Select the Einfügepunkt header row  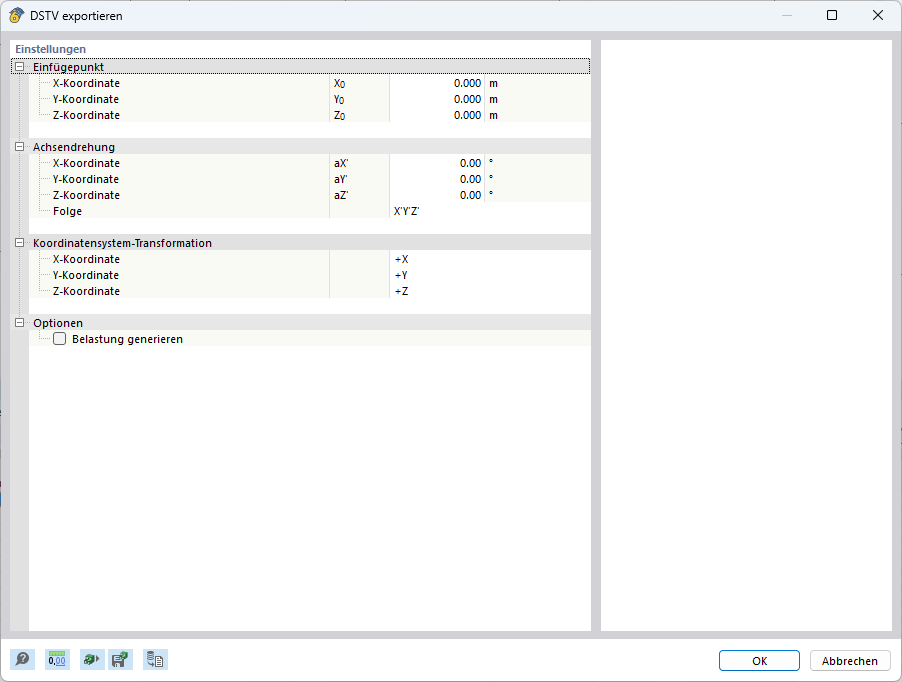click(x=300, y=67)
